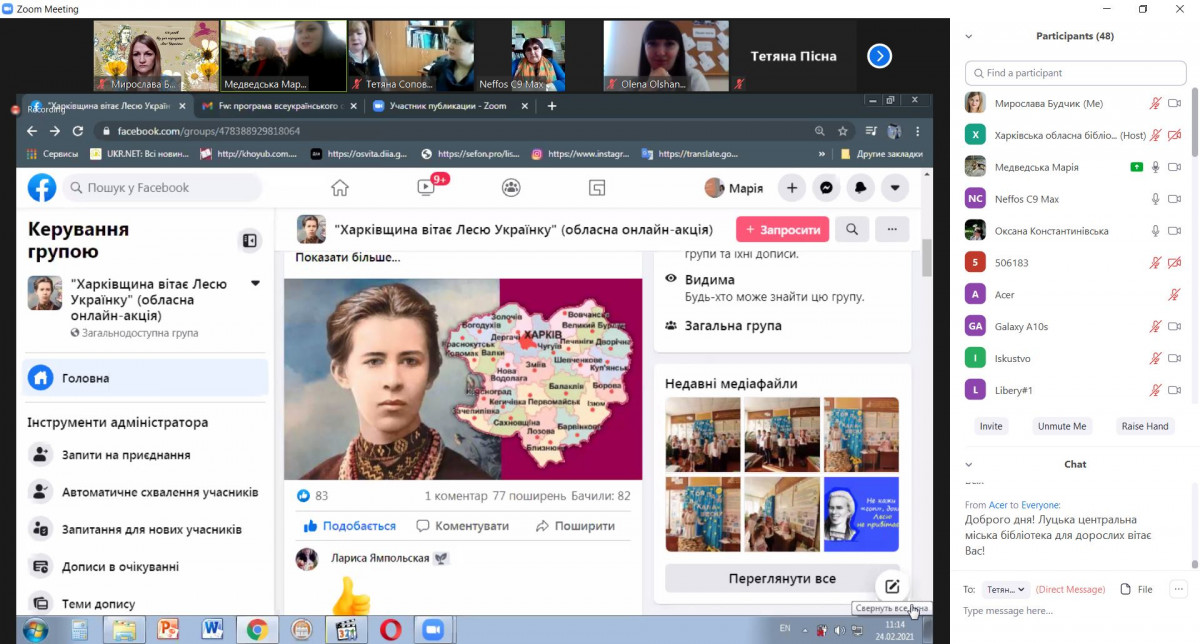
Task: Click the Запросити button
Action: [783, 229]
